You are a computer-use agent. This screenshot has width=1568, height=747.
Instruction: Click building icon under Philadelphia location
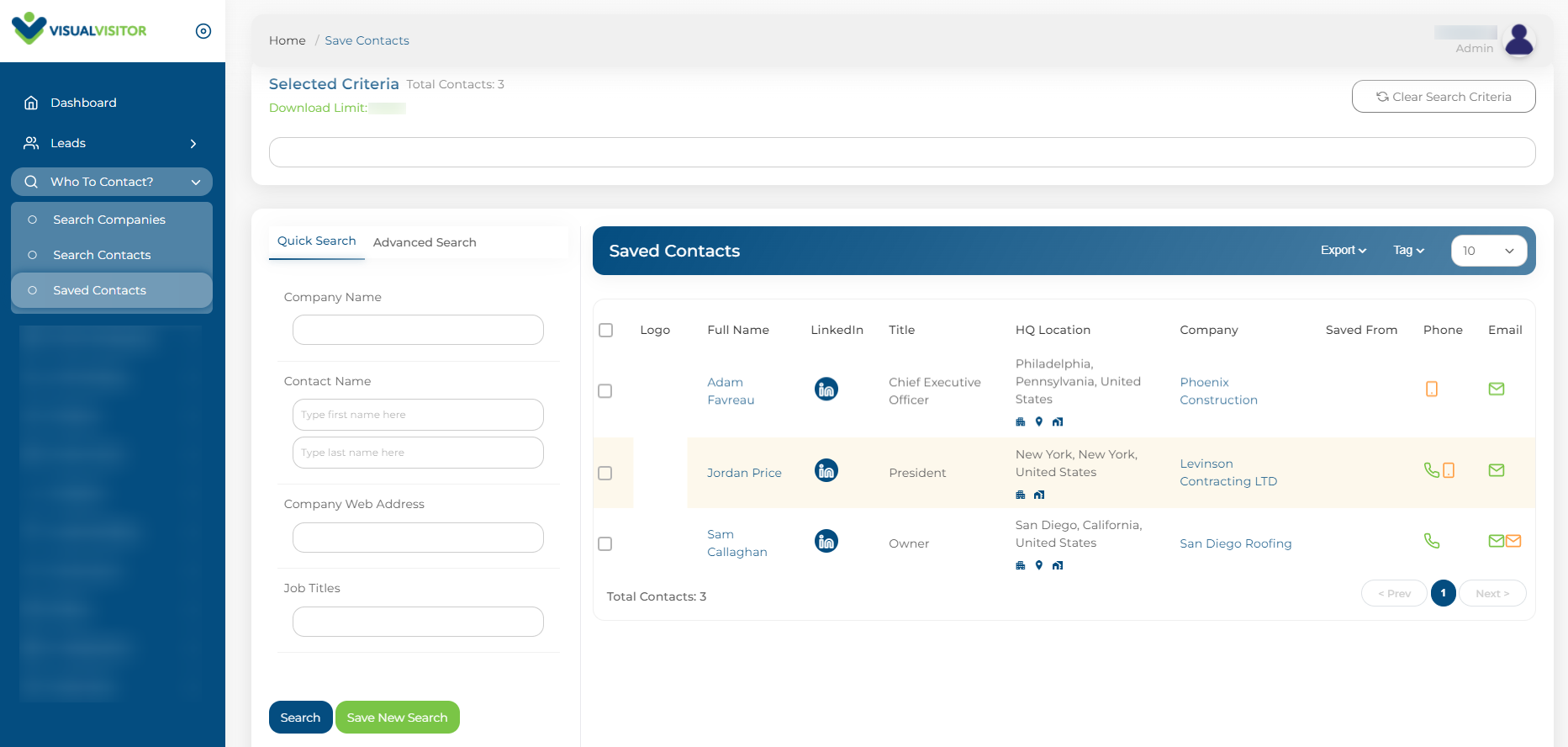(1021, 421)
